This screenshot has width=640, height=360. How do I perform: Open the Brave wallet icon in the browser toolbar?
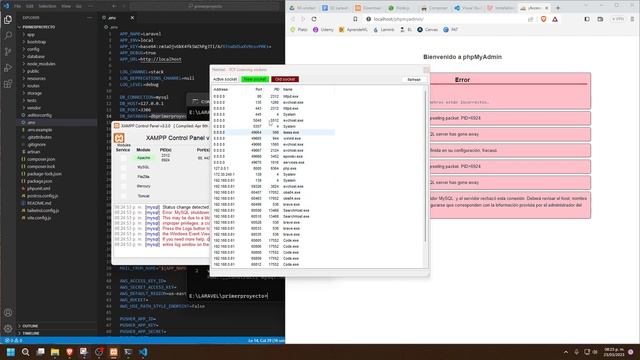[x=600, y=19]
